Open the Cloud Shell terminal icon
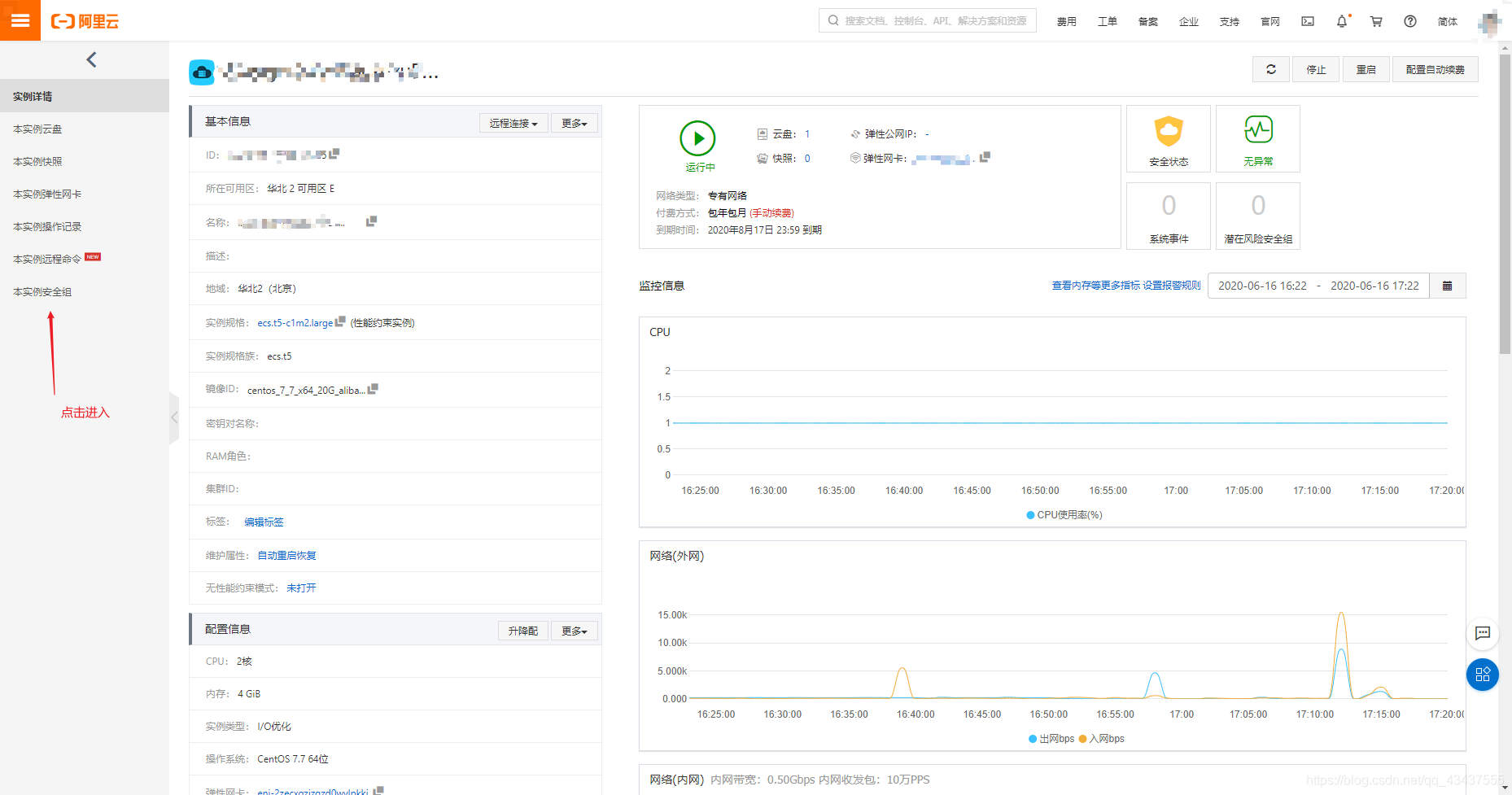The height and width of the screenshot is (795, 1512). 1308,21
